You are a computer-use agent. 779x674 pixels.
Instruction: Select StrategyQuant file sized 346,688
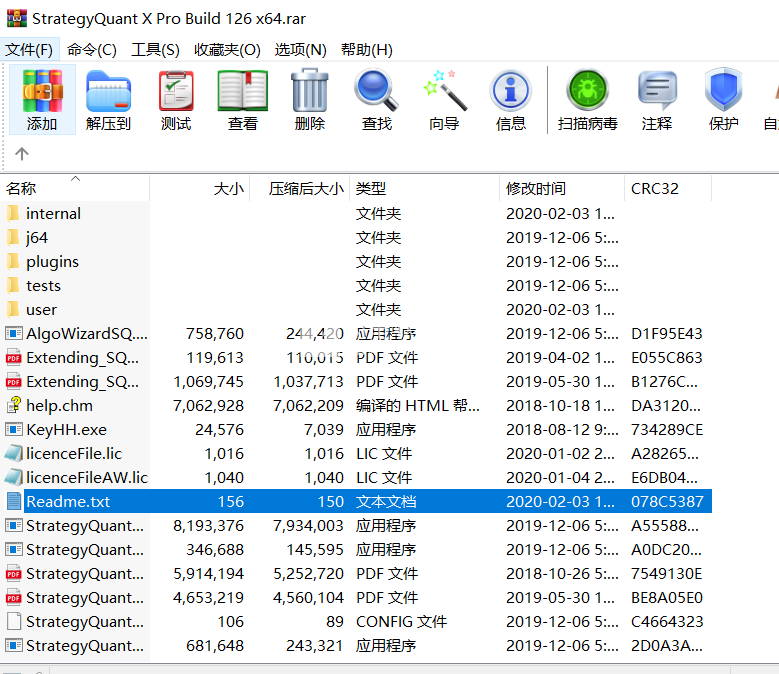click(85, 549)
